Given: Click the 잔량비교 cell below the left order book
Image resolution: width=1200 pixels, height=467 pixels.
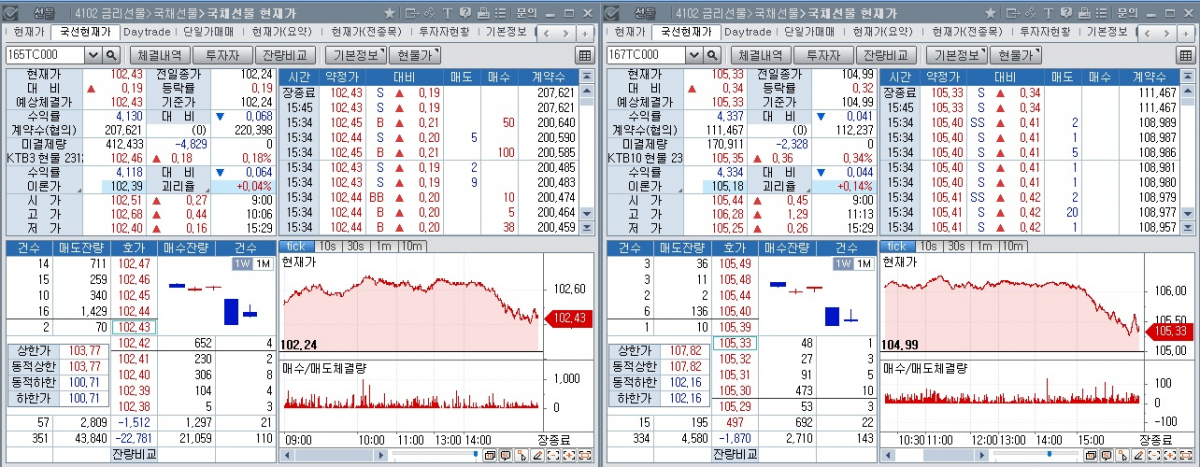Looking at the screenshot, I should (x=134, y=453).
